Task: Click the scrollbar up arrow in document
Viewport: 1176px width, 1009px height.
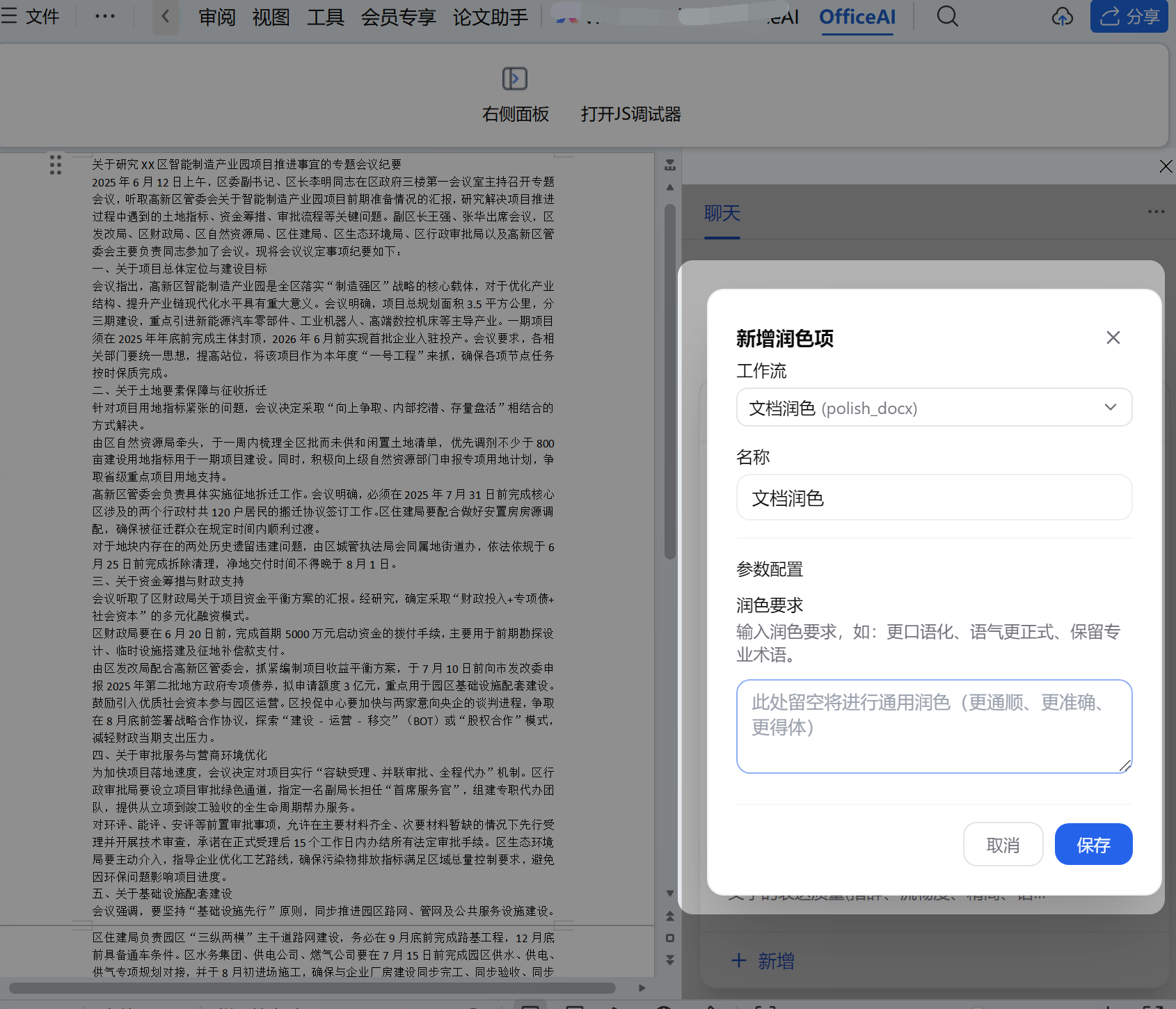Action: [x=670, y=187]
